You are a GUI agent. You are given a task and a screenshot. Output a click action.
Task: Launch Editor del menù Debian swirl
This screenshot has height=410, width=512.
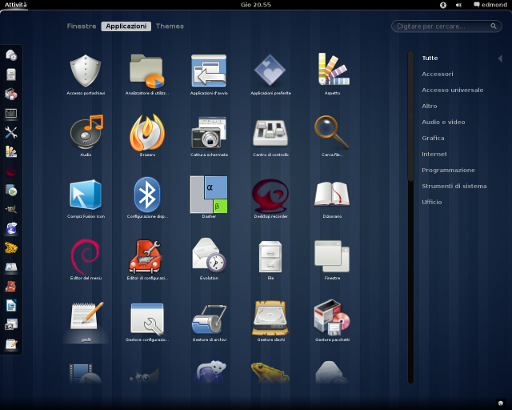tap(85, 256)
